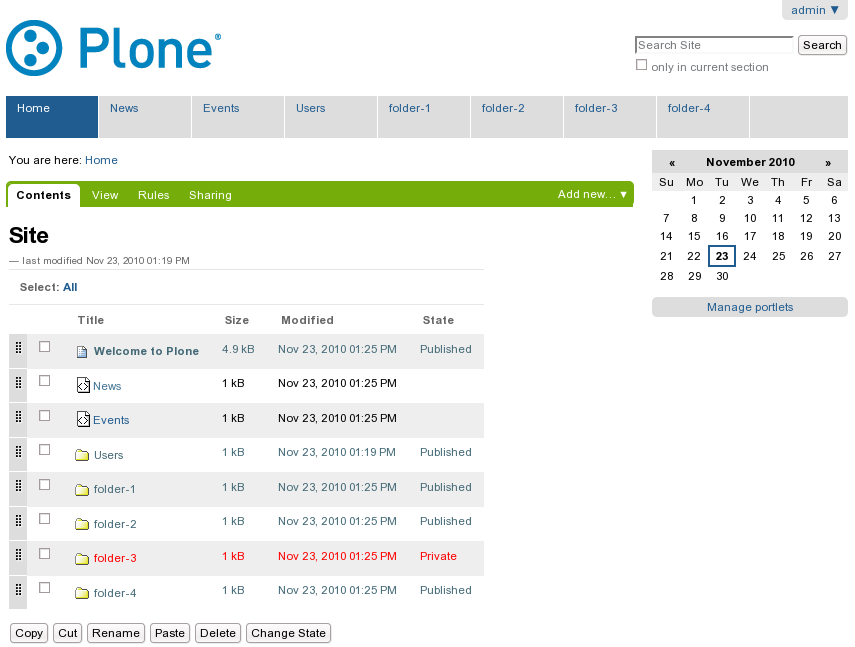Viewport: 855px width, 647px height.
Task: Click the Users folder icon
Action: coord(83,455)
